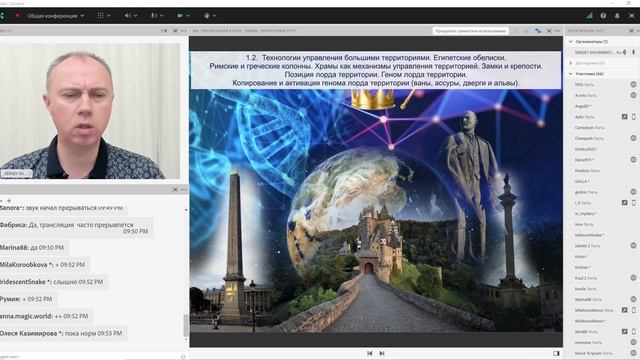
Task: Toggle the microphone button
Action: point(154,16)
